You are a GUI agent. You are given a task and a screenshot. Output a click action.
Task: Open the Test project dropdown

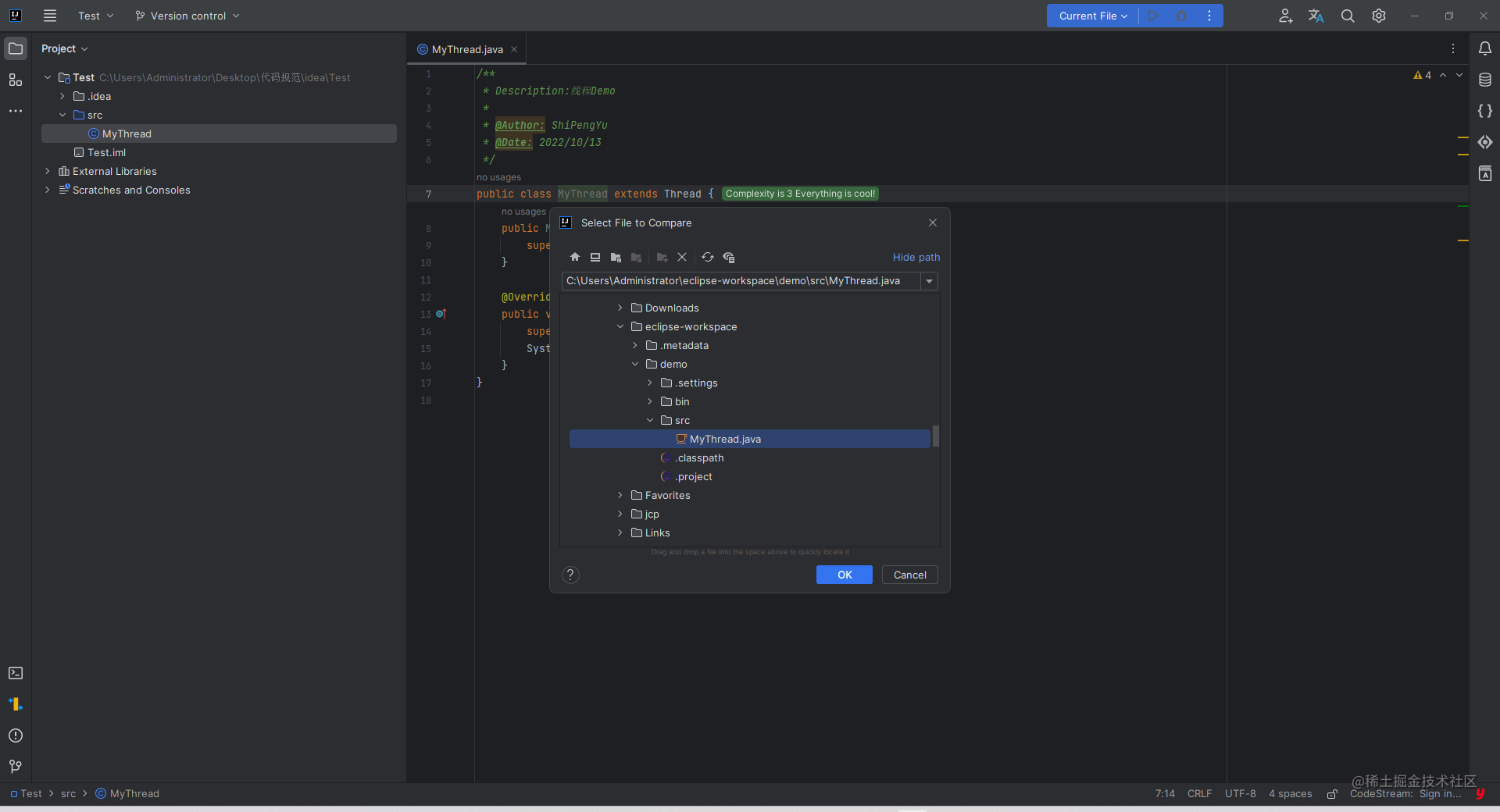[95, 16]
